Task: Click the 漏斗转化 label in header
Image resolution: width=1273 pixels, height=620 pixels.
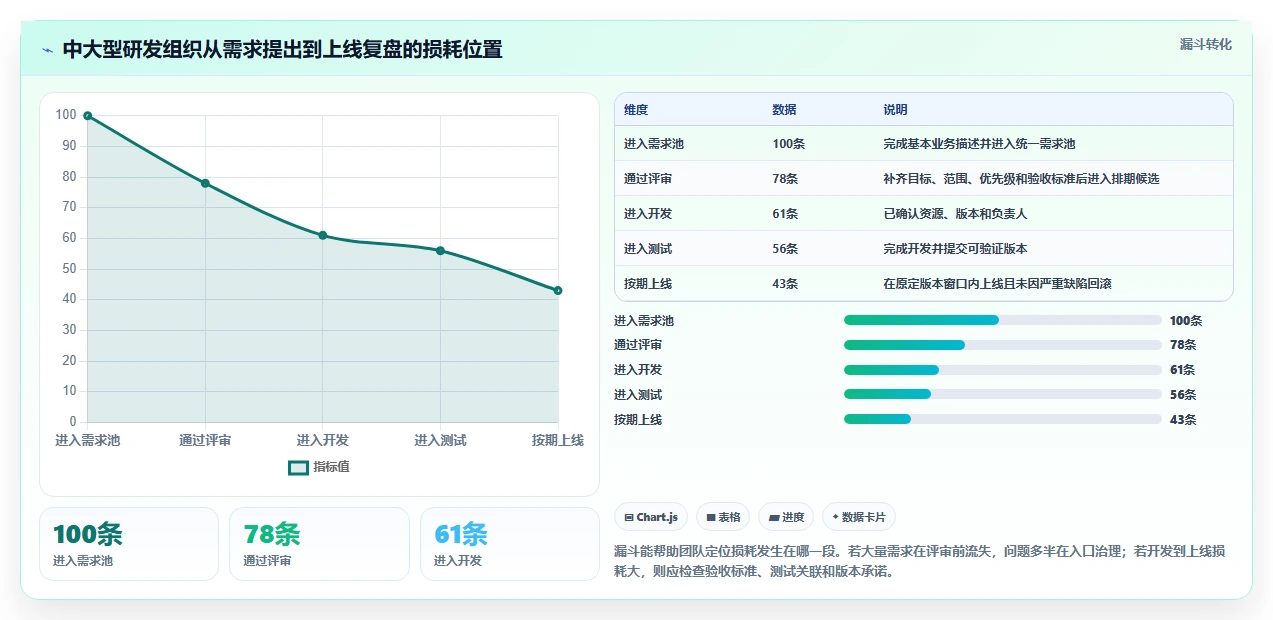Action: [1206, 45]
